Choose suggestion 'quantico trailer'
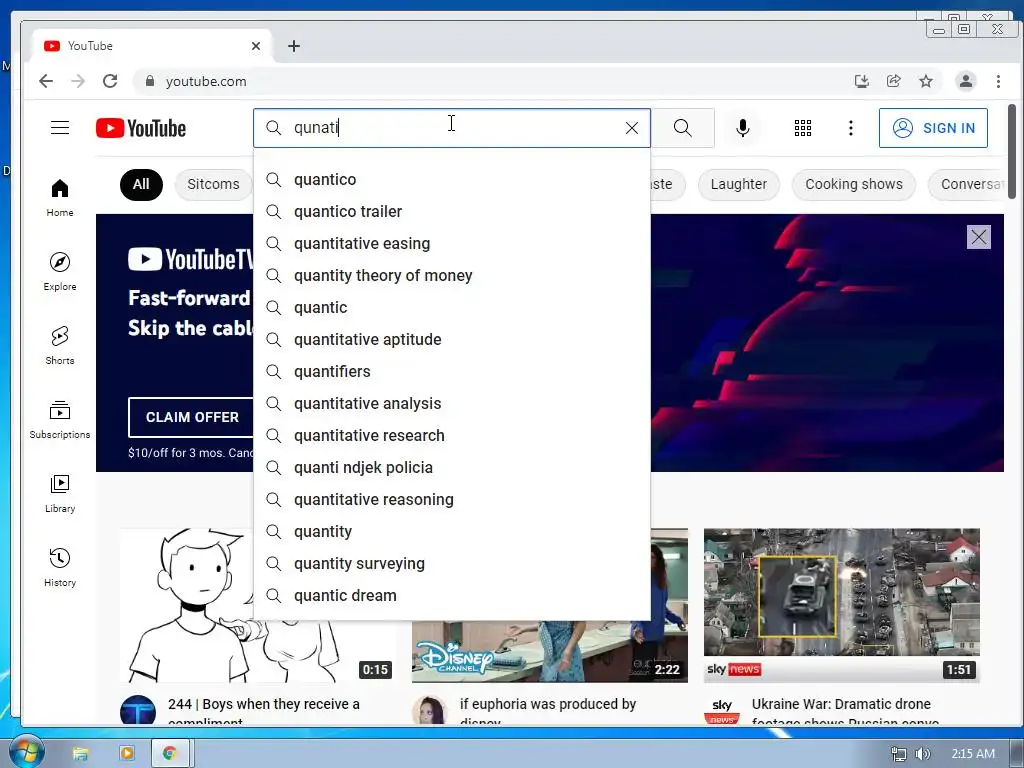 pyautogui.click(x=452, y=212)
